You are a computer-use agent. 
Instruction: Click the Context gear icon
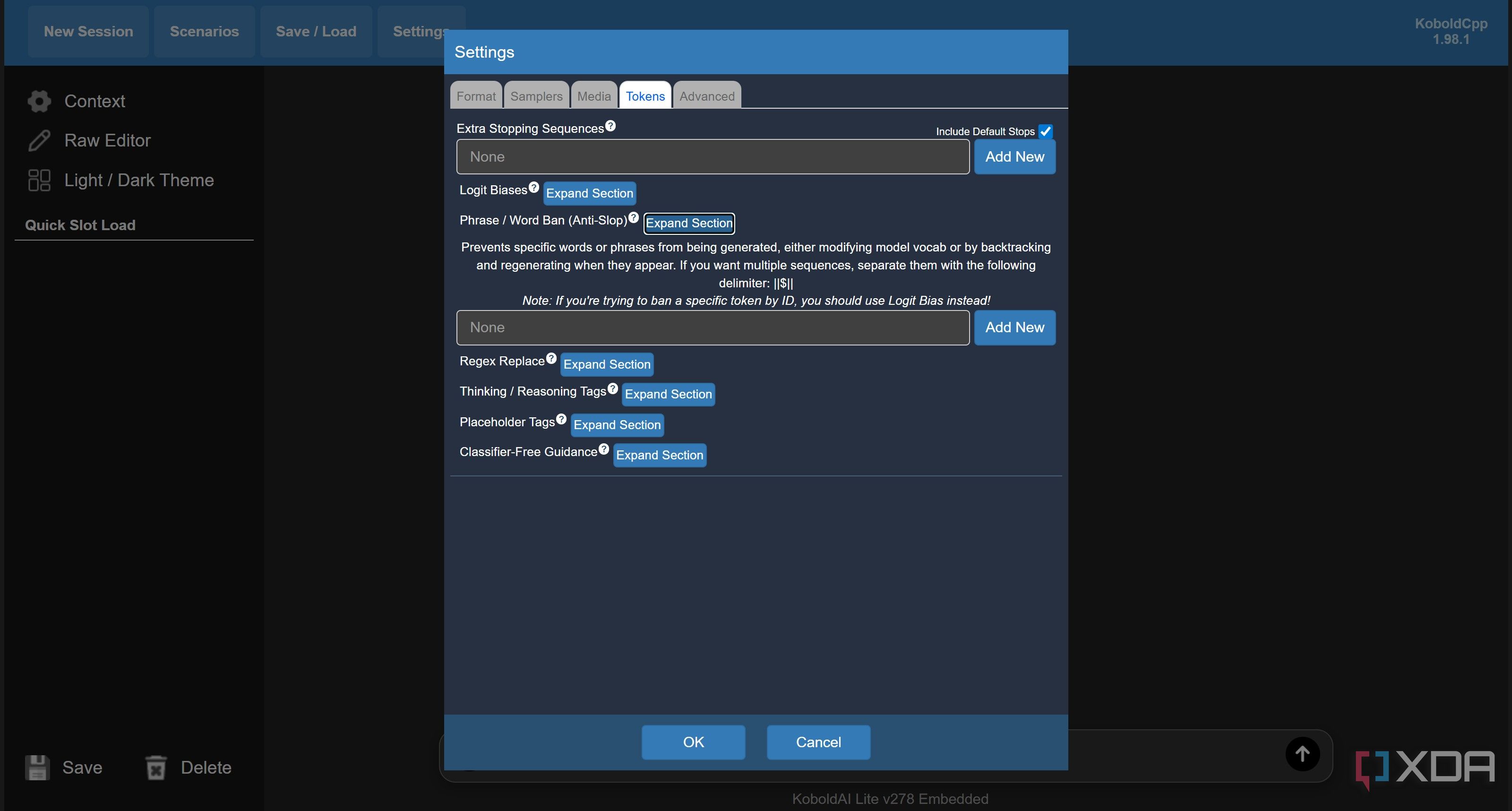tap(39, 101)
